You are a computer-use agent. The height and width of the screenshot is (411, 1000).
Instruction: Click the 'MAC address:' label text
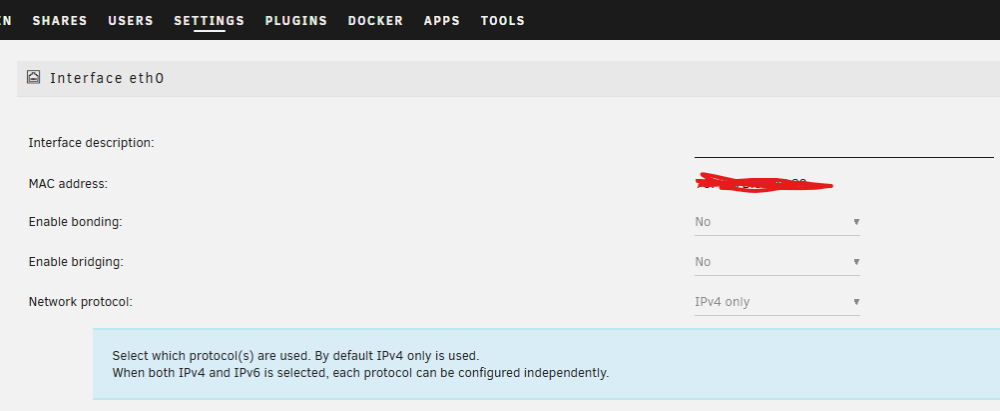(68, 184)
